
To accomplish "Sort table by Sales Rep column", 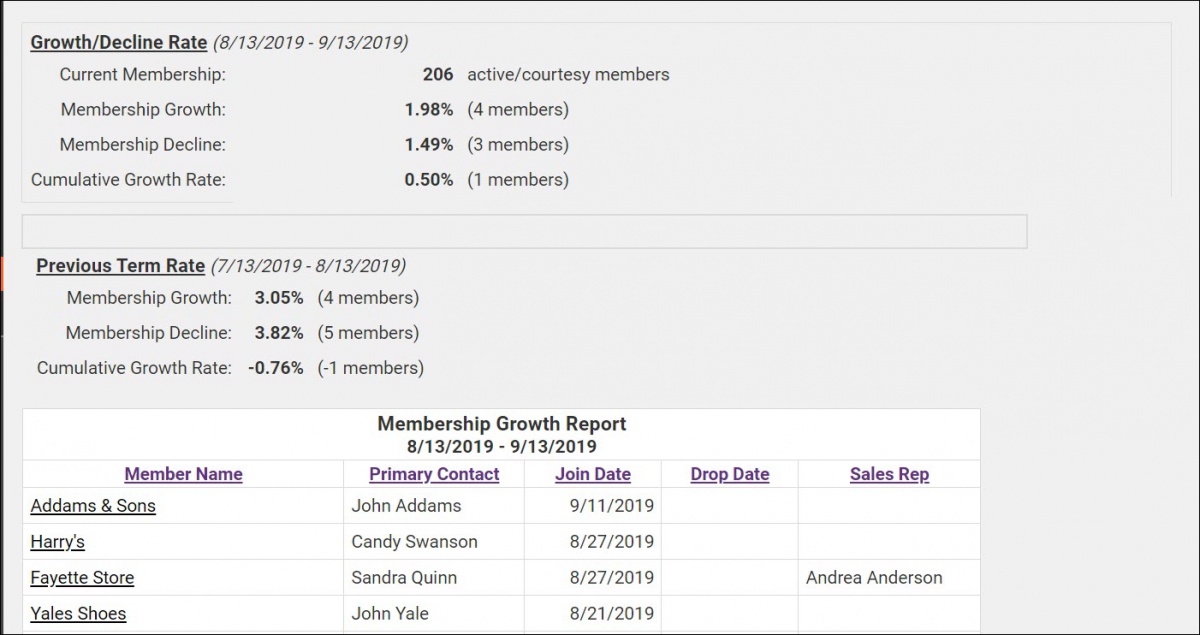I will pos(888,474).
